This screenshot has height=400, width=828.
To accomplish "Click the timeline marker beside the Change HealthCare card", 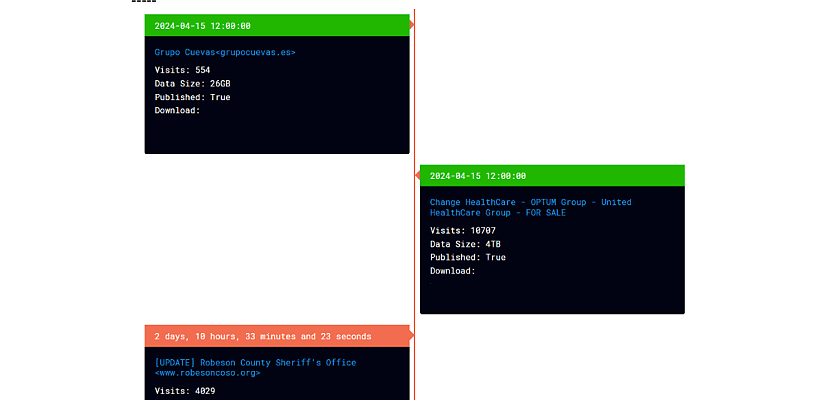I will 417,175.
